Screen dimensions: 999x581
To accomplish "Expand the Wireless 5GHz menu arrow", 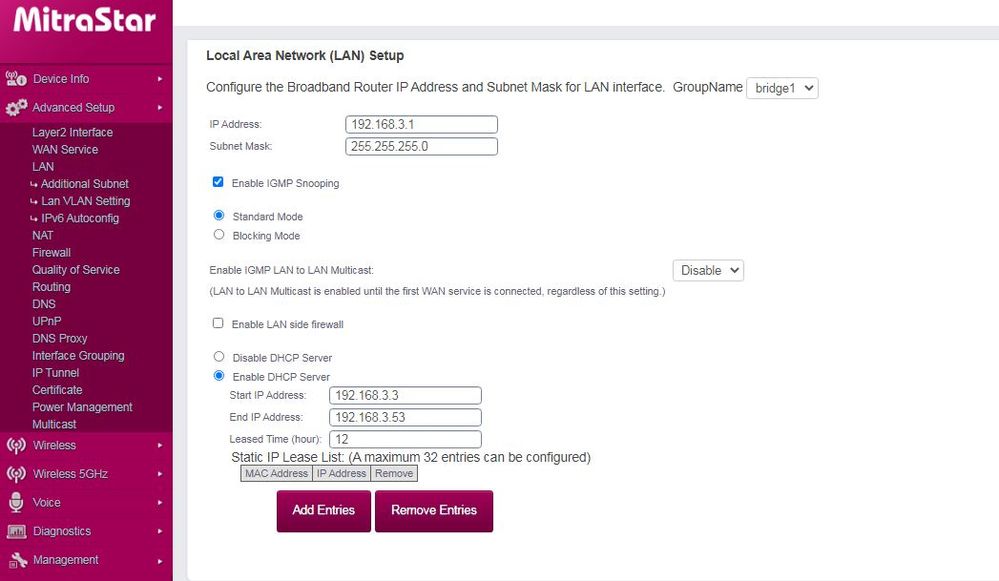I will pyautogui.click(x=160, y=474).
